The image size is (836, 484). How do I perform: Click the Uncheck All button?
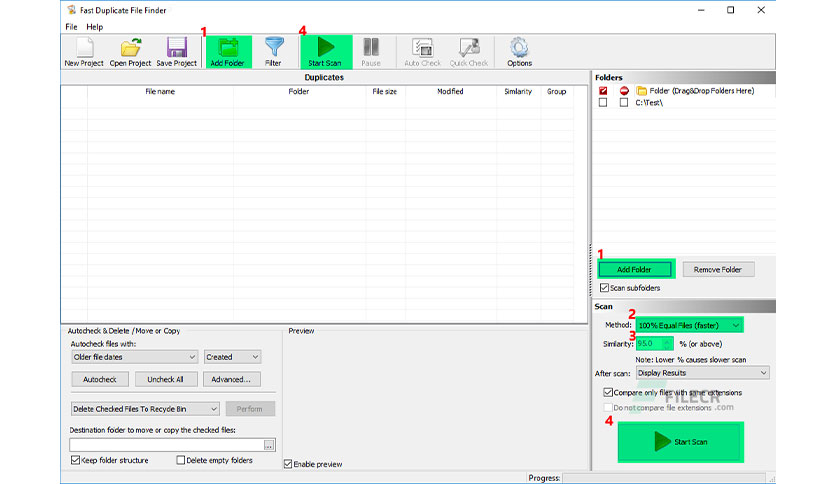[165, 380]
